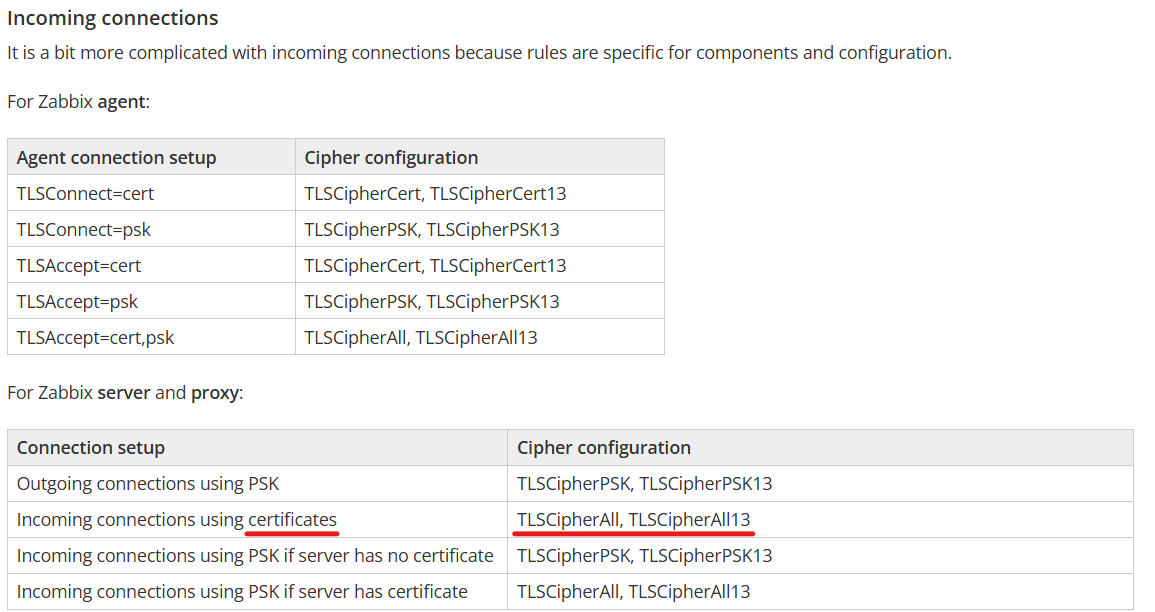Click 'Incoming connections using PSK if server has no certificate'
This screenshot has width=1155, height=612.
255,555
